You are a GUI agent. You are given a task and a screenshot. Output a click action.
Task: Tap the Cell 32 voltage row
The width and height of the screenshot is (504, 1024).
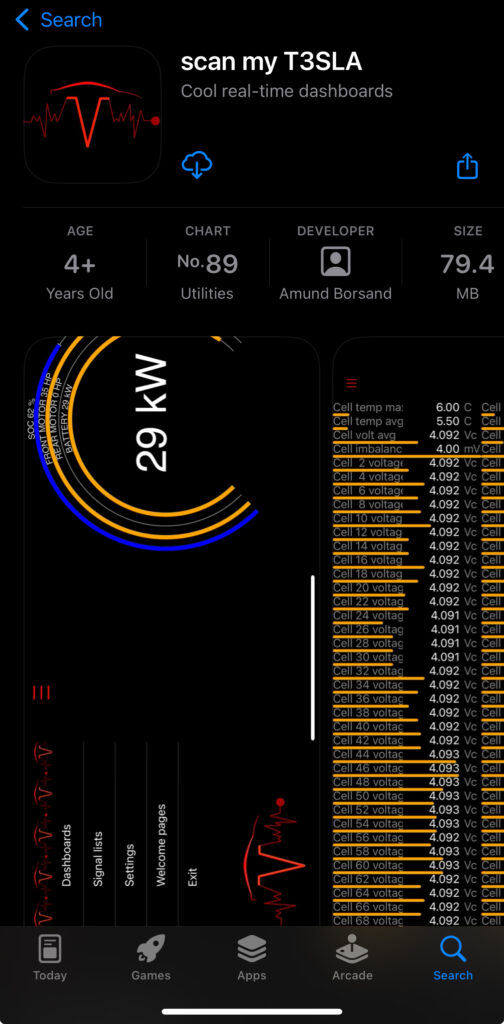tap(406, 671)
